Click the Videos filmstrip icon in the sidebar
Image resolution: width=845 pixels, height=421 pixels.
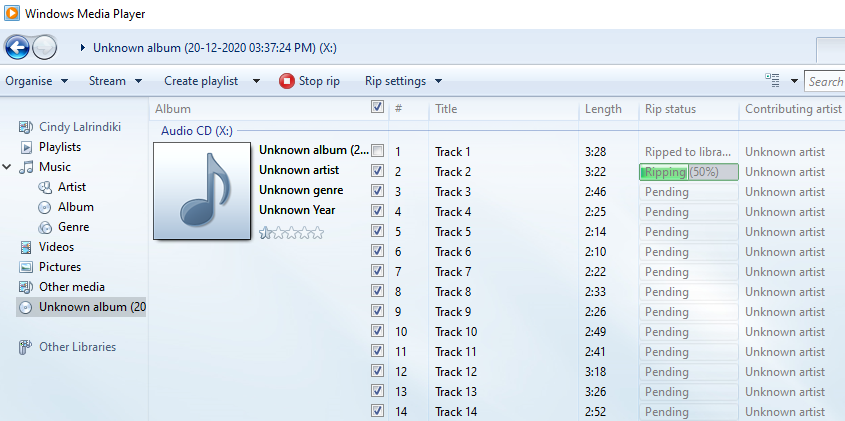[26, 247]
